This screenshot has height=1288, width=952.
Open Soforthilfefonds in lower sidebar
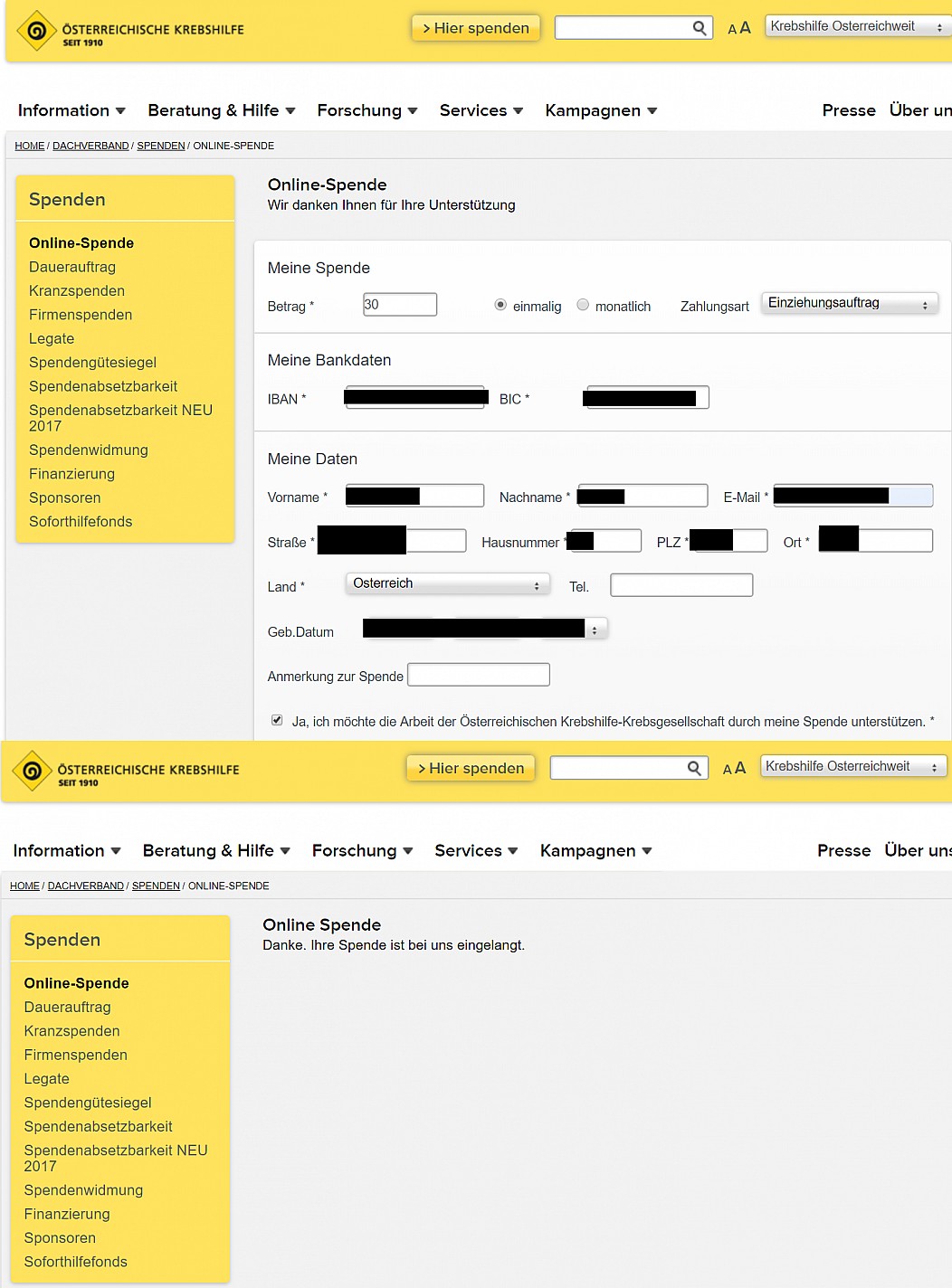click(x=75, y=1261)
